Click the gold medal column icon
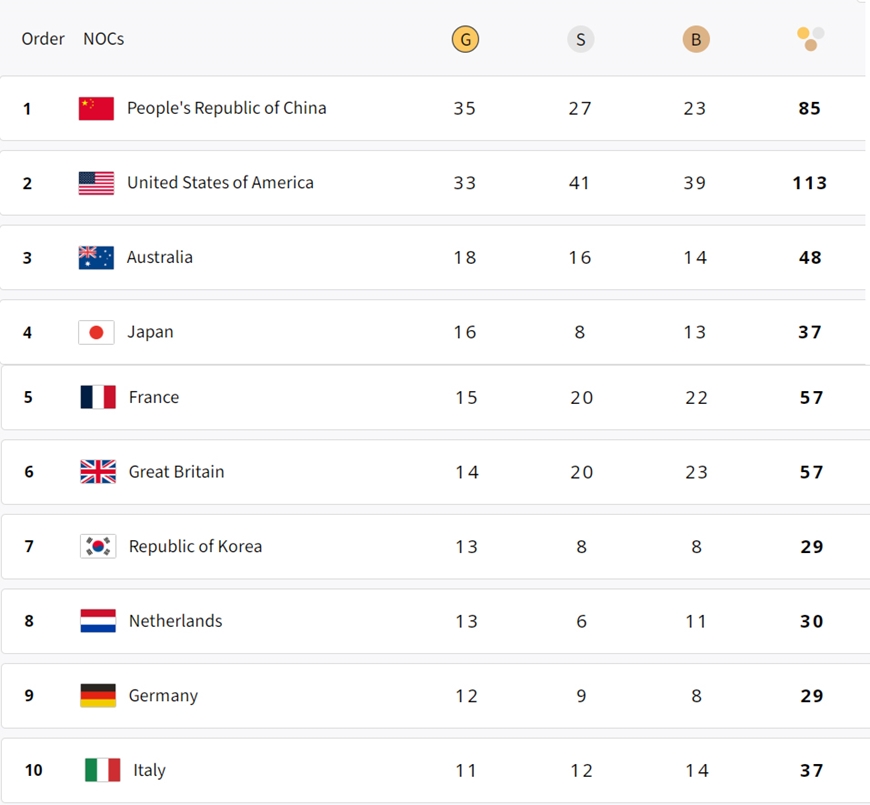 coord(465,39)
